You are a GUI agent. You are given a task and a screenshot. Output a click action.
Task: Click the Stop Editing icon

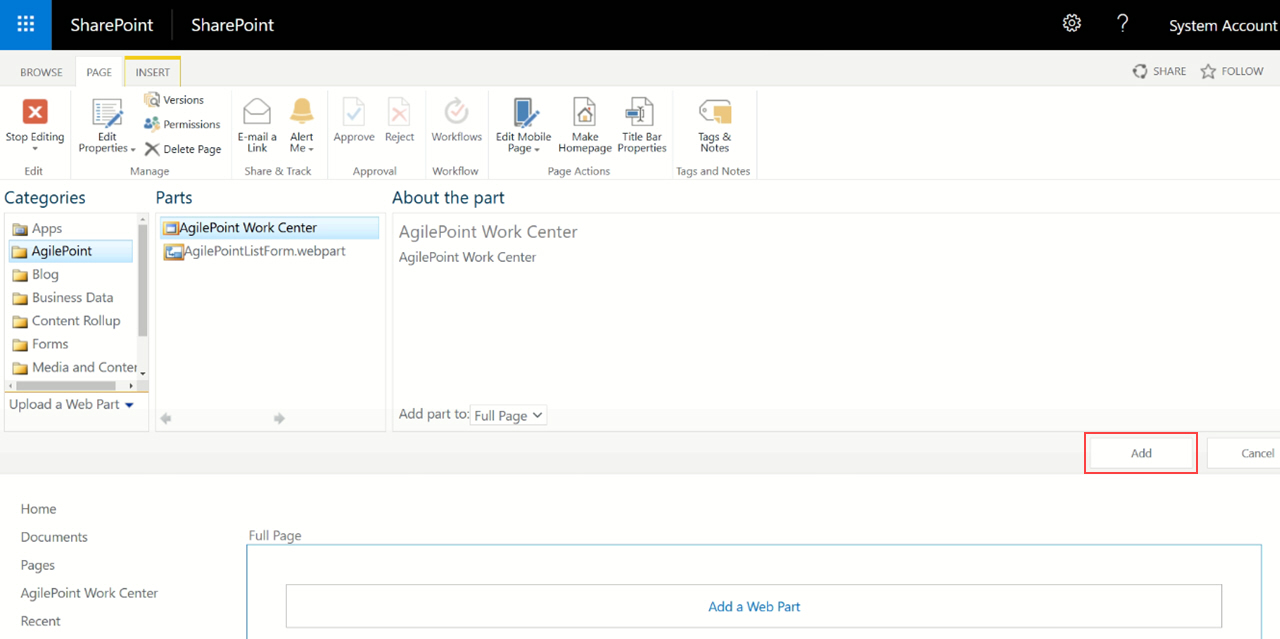click(35, 111)
